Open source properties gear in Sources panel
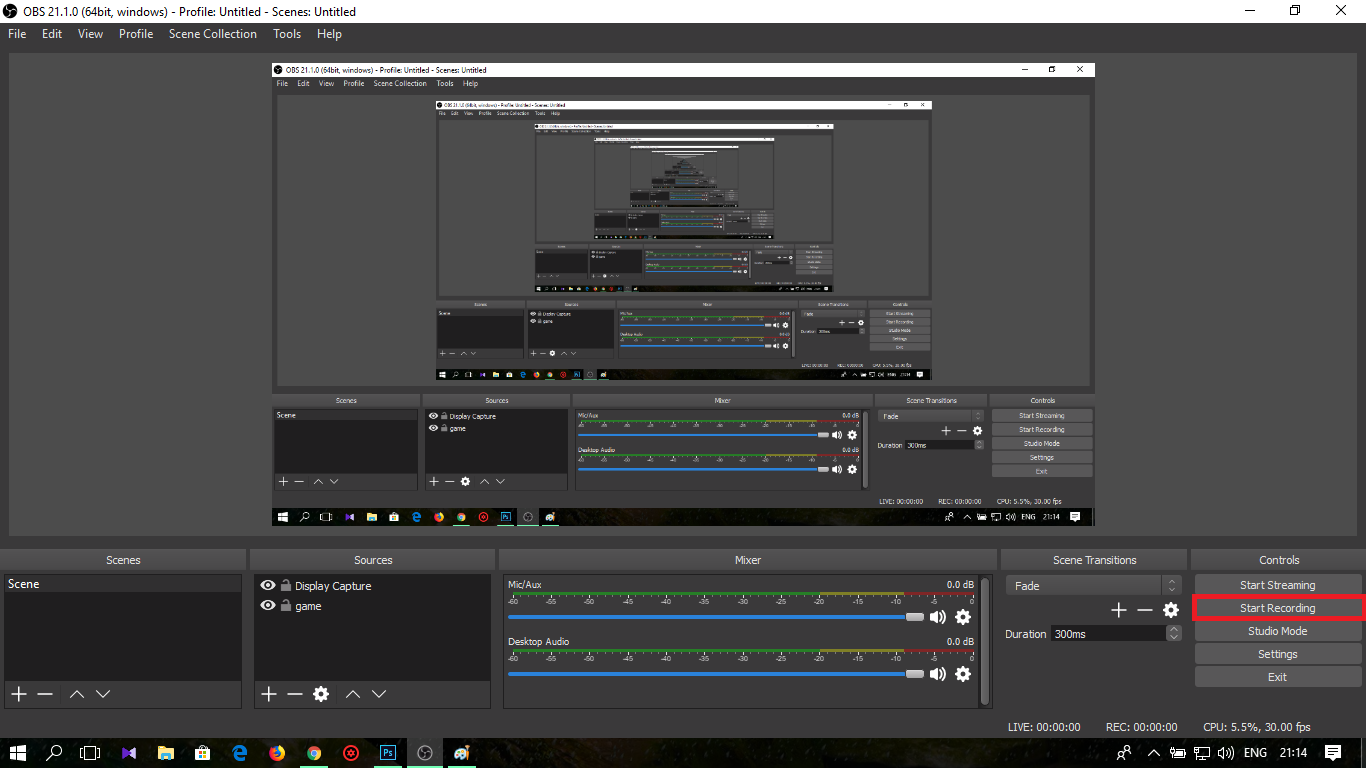The width and height of the screenshot is (1366, 768). [321, 694]
